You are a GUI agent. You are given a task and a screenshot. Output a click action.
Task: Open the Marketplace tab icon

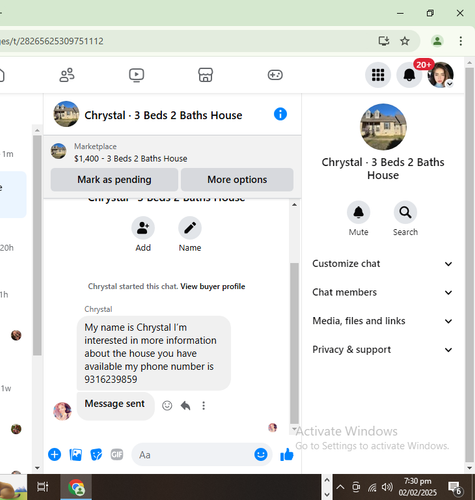[x=205, y=75]
